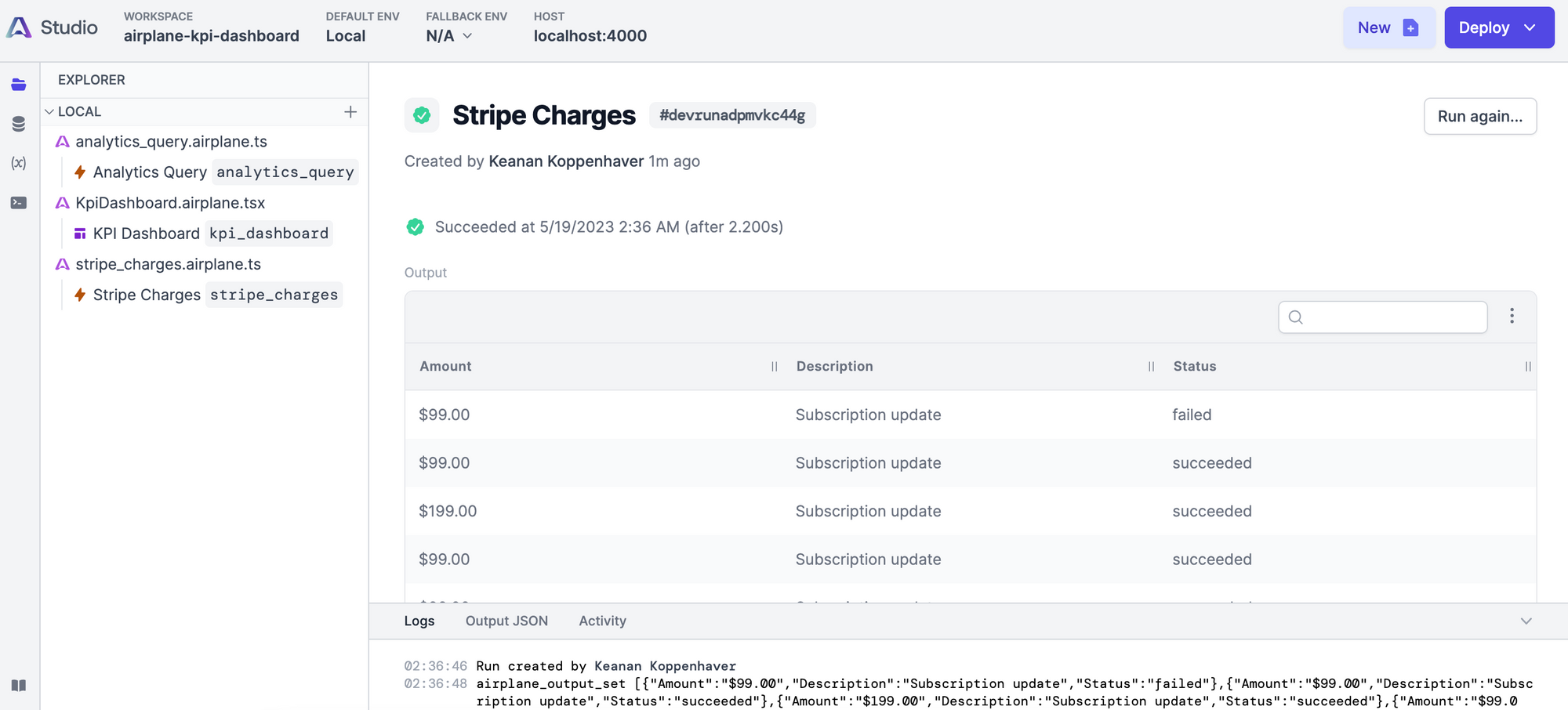Open the terminal console sidebar icon

19,203
